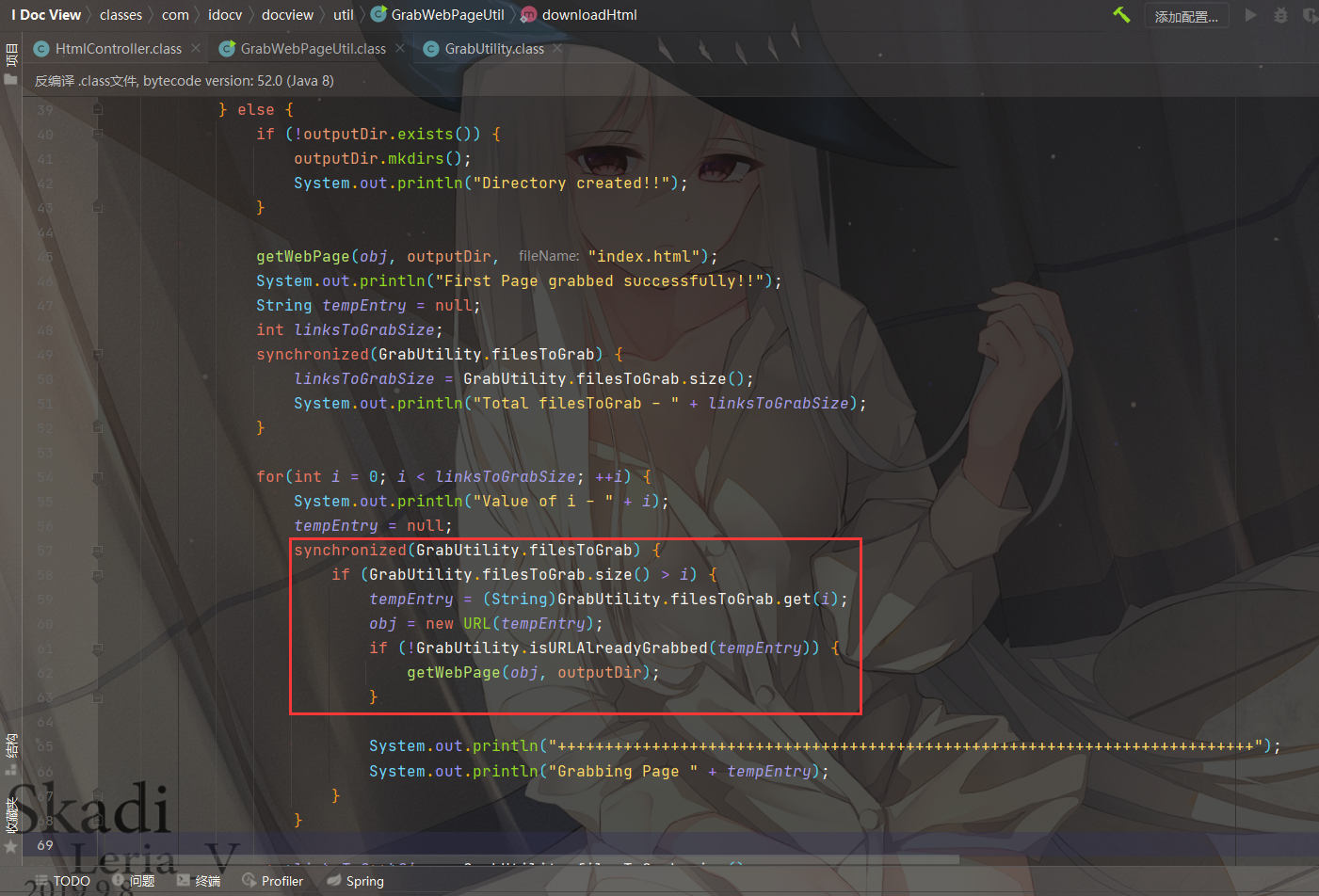Image resolution: width=1319 pixels, height=896 pixels.
Task: Collapse the fold end marker at line 43
Action: tap(98, 207)
